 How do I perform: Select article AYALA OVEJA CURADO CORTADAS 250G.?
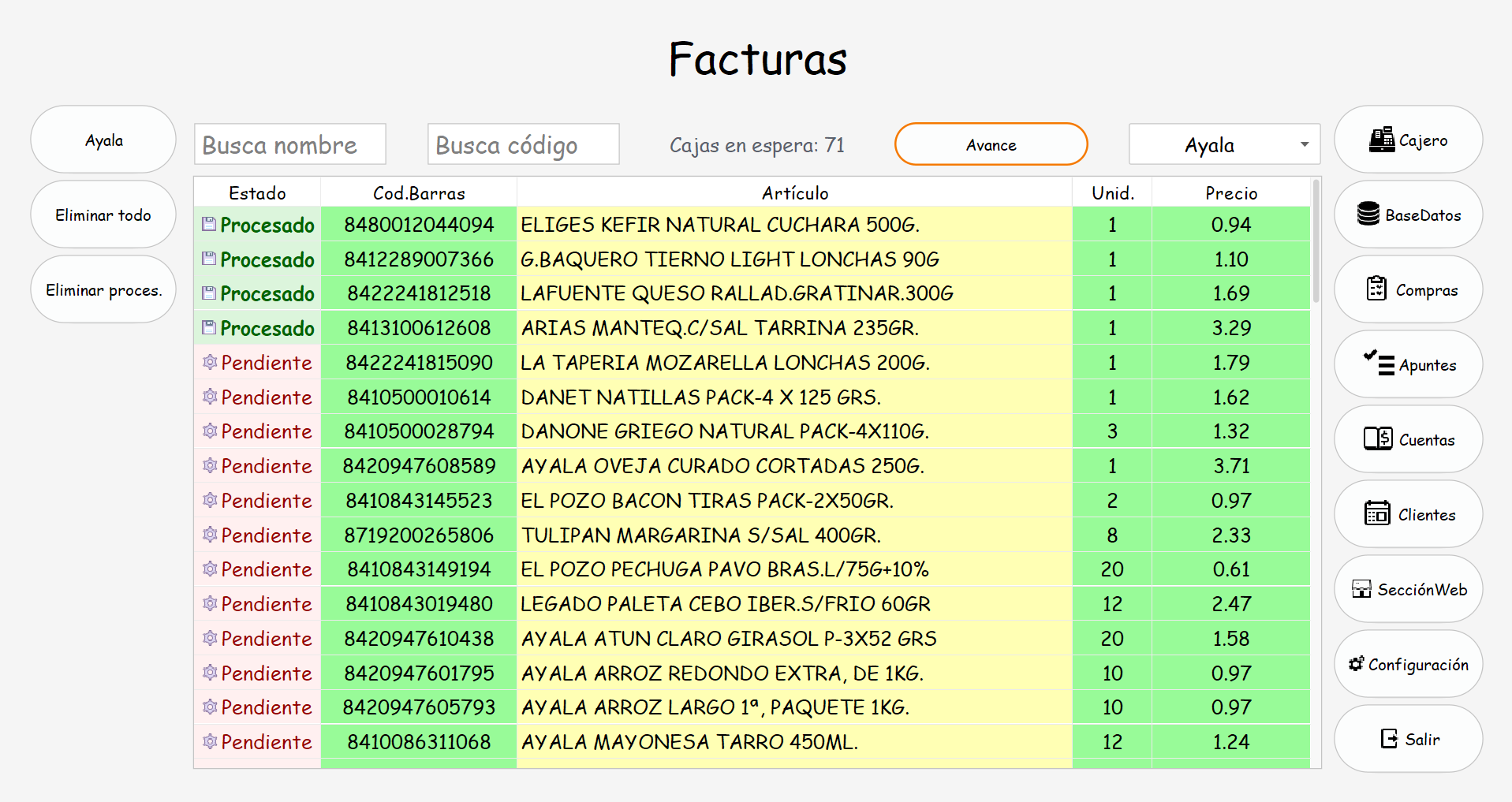[795, 466]
